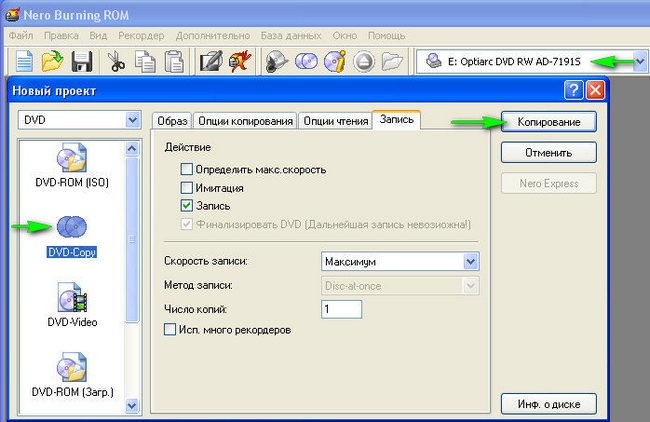Click the copy disc toolbar icon

306,61
